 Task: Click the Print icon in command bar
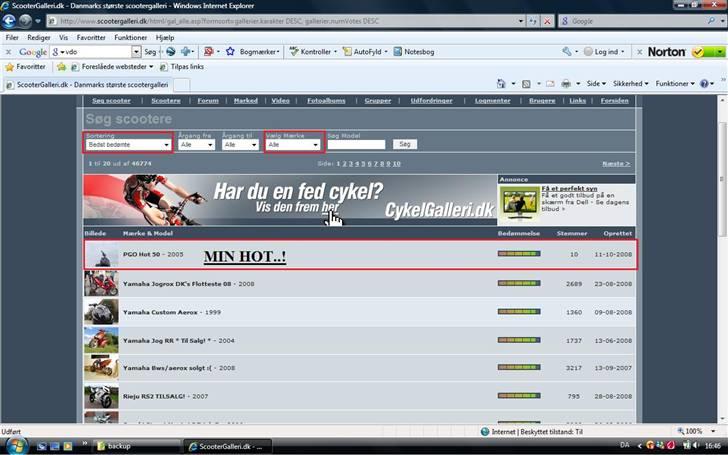[x=566, y=84]
